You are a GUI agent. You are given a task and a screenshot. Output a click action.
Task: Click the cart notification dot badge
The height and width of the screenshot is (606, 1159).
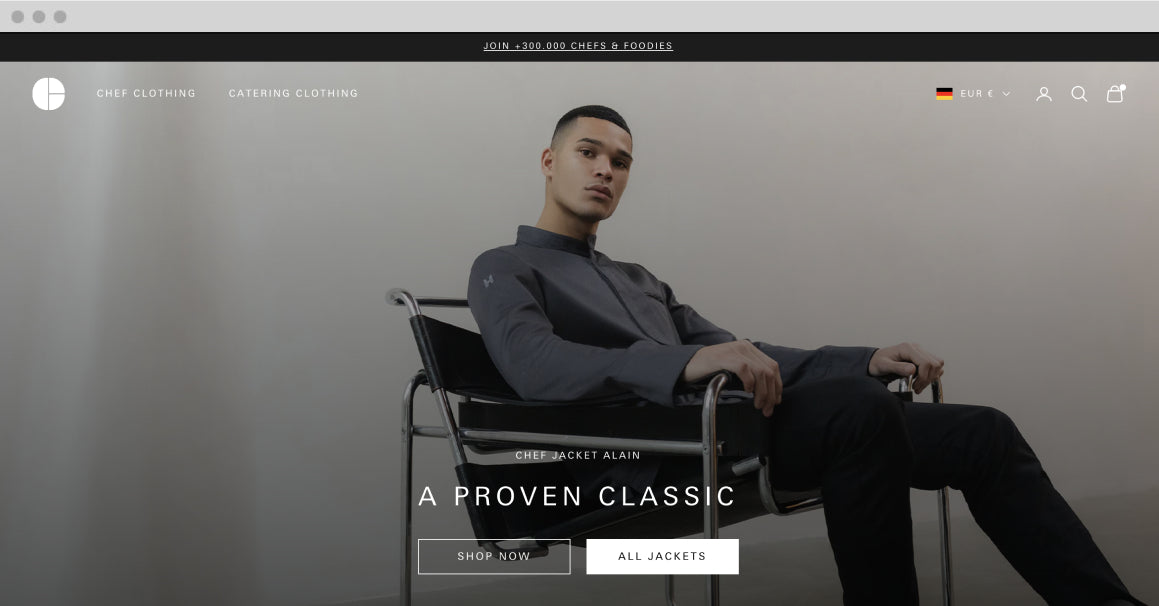1123,87
